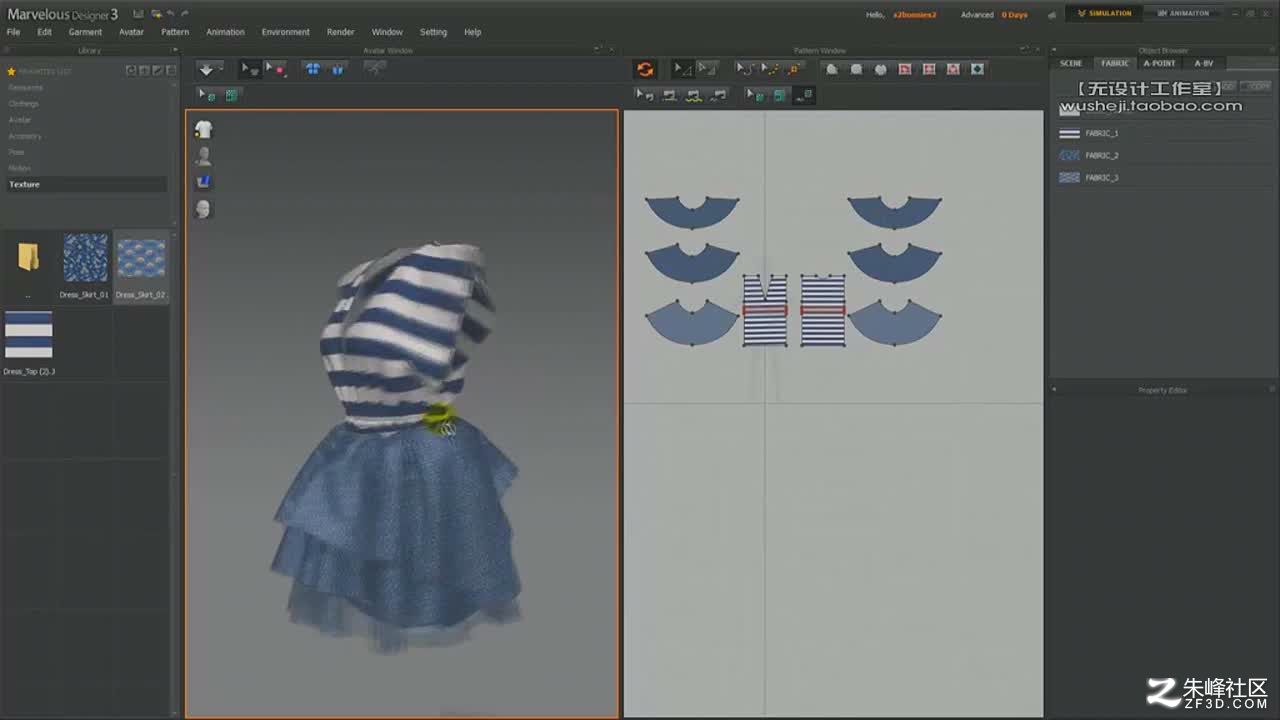
Task: Open the Pattern menu
Action: [x=175, y=32]
